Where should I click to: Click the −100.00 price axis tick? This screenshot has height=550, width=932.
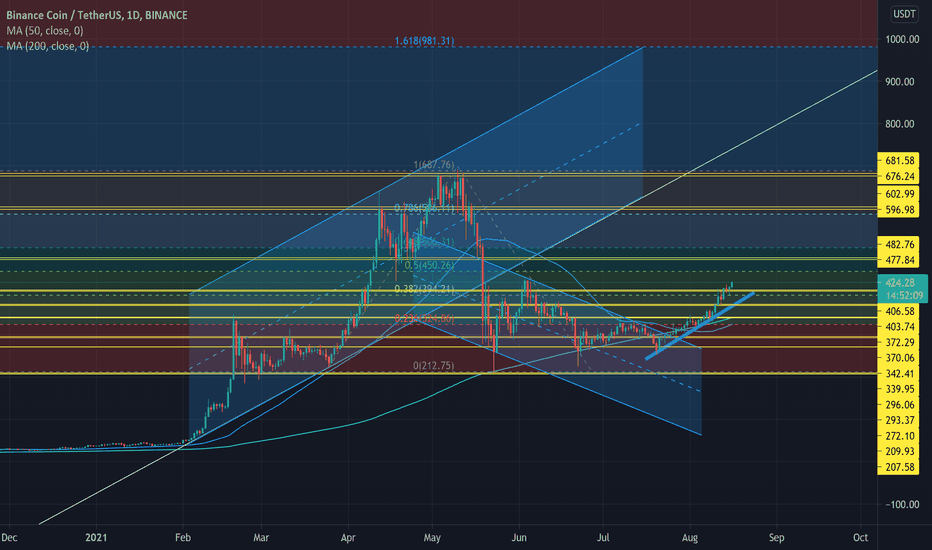pos(902,504)
